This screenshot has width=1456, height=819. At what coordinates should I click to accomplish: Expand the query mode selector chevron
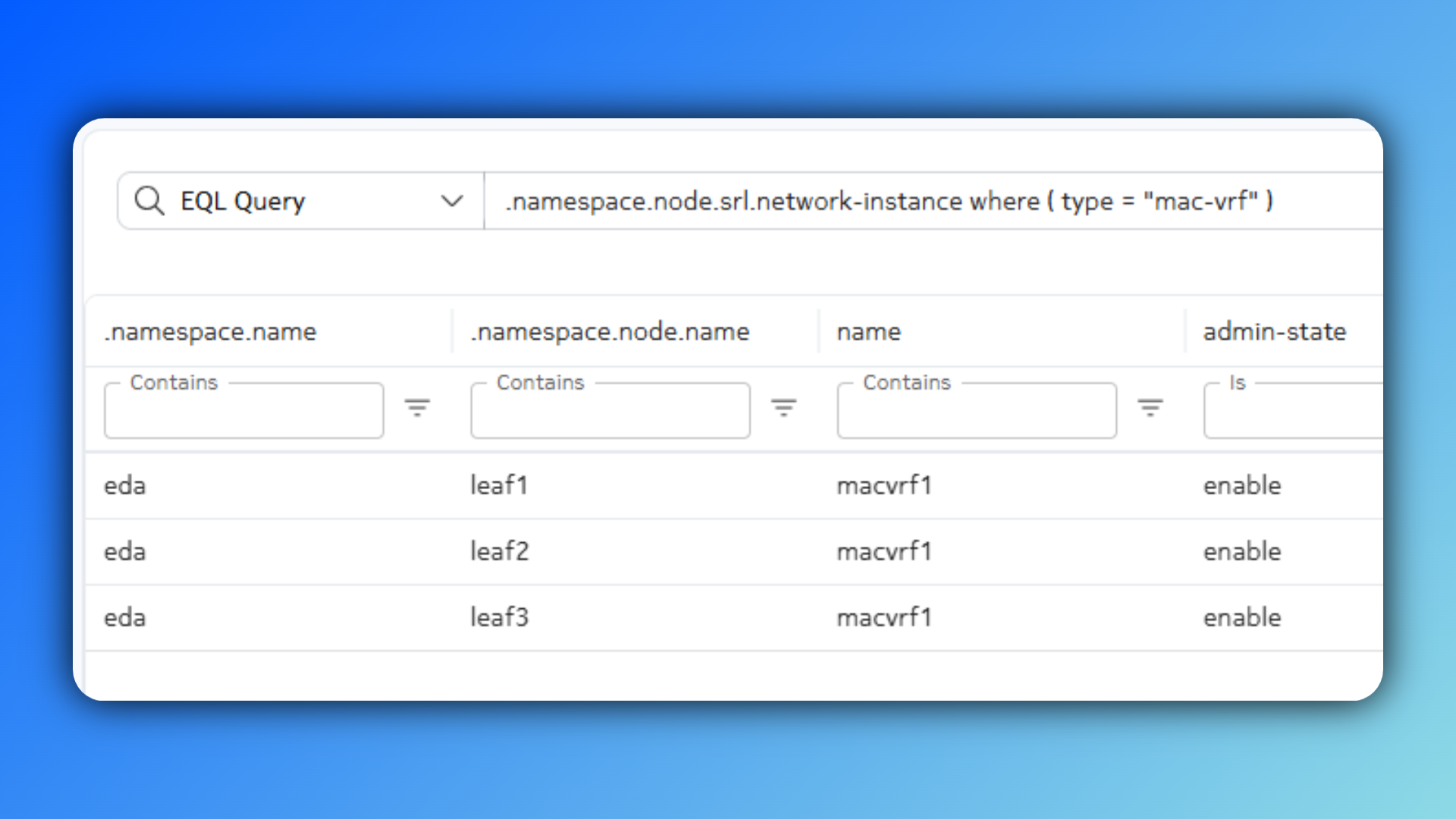tap(452, 200)
